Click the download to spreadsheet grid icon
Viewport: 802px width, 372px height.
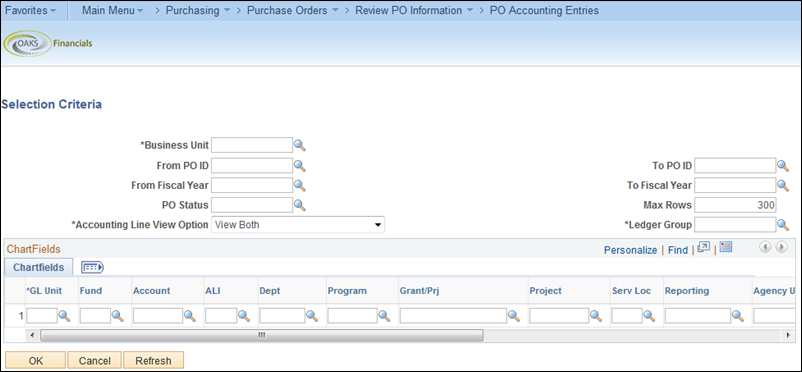coord(726,248)
